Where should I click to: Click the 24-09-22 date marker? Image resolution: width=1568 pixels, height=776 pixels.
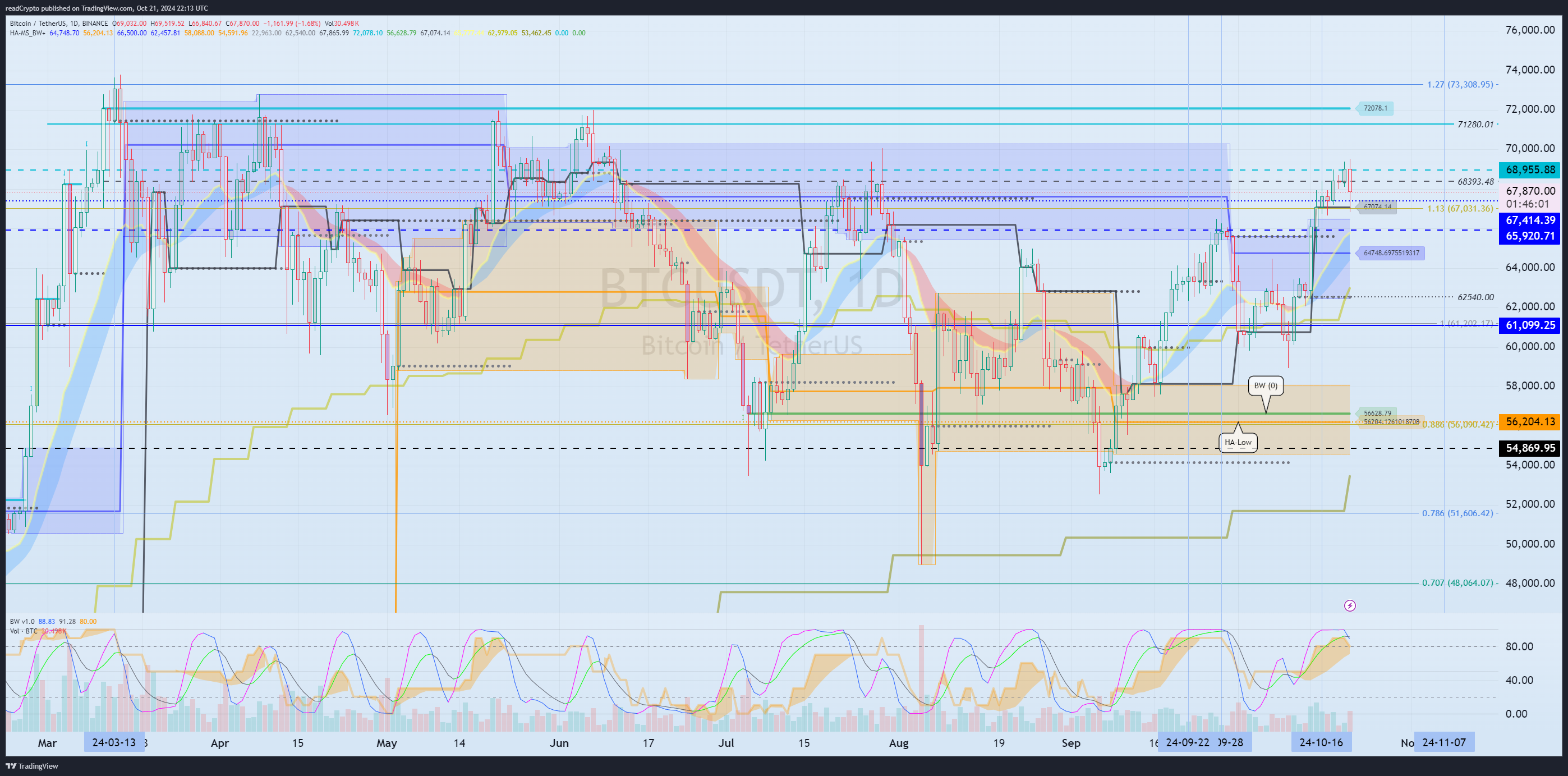pos(1188,742)
